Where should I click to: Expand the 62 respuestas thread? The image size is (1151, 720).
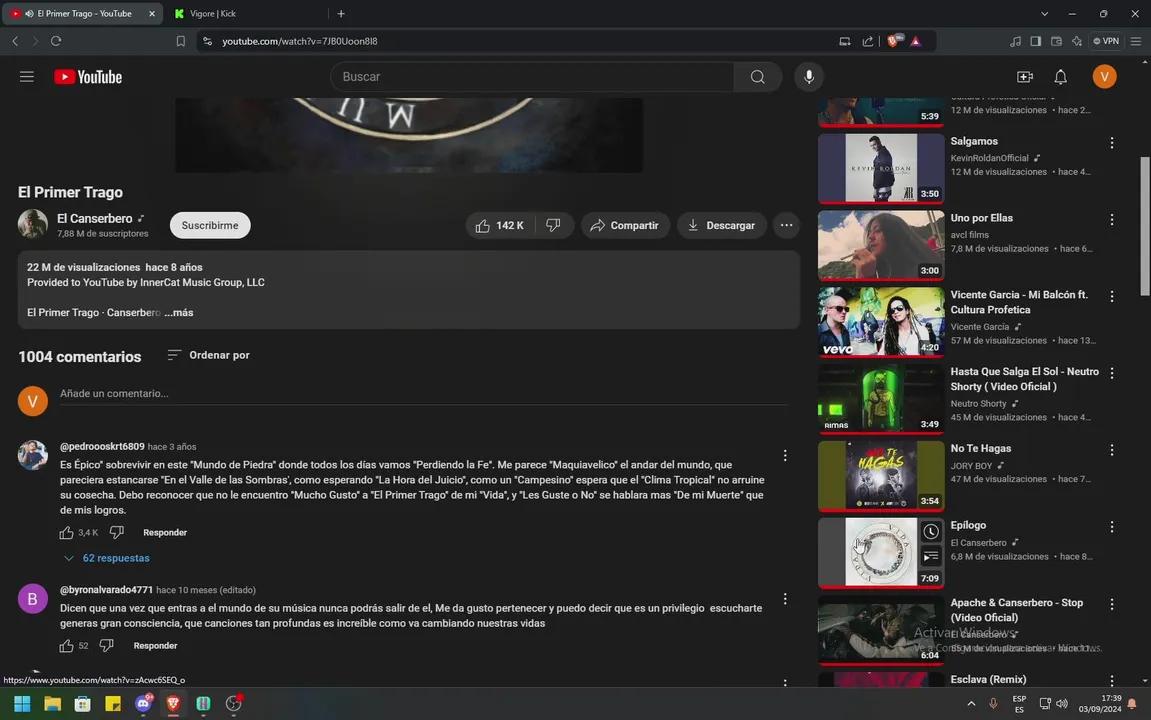[x=107, y=558]
